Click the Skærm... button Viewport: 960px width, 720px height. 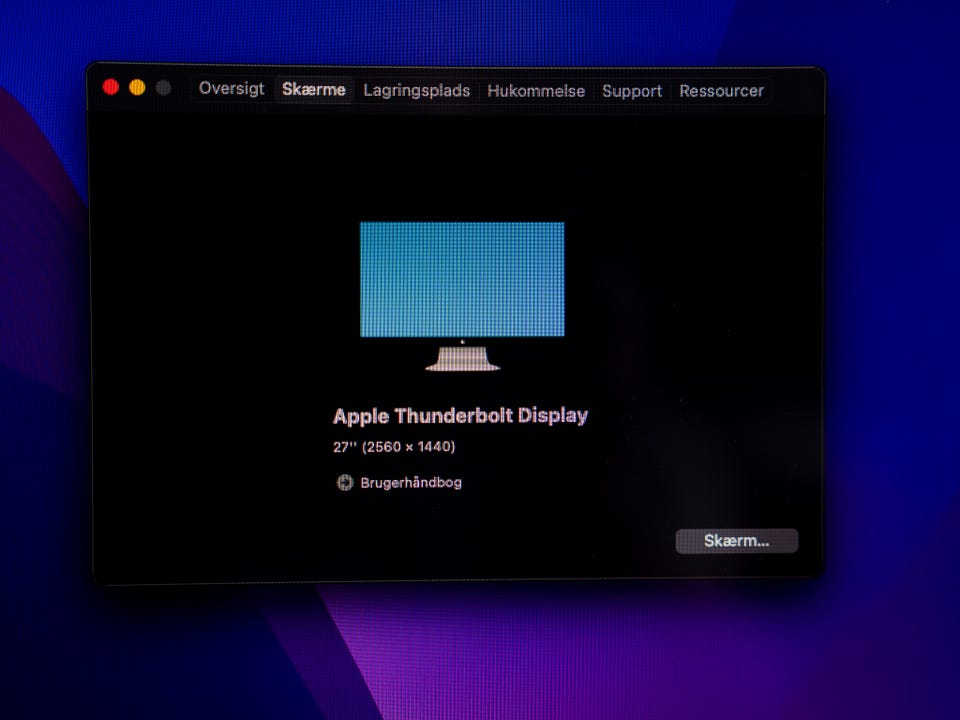(737, 541)
